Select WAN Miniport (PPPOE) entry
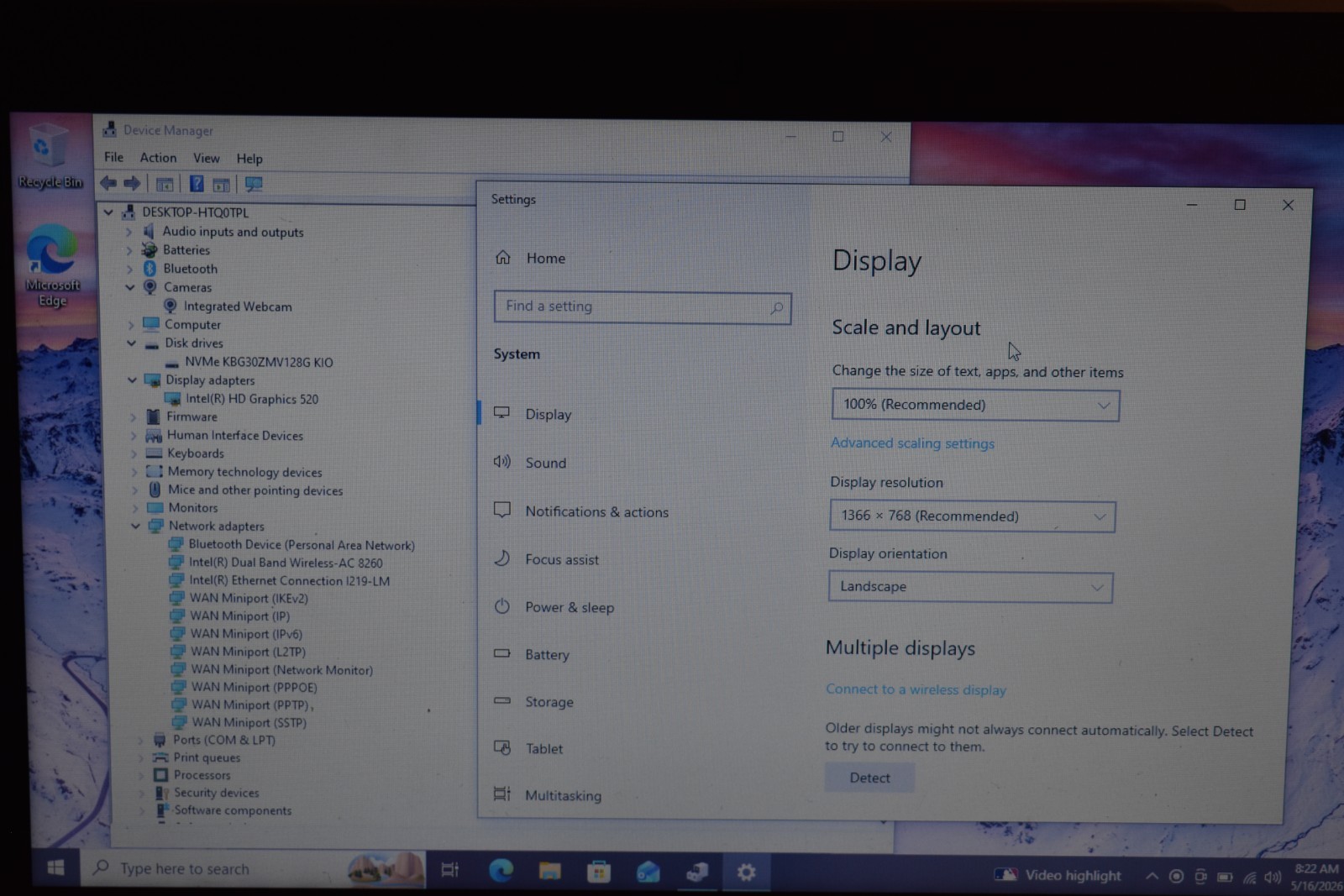1344x896 pixels. tap(254, 687)
